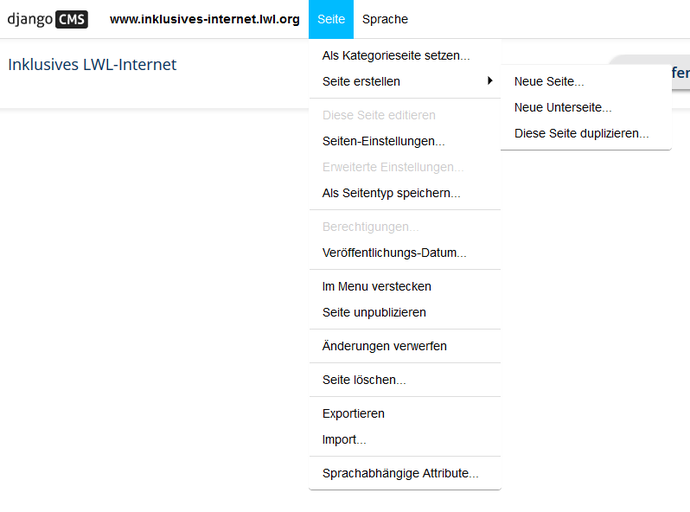This screenshot has width=690, height=512.
Task: Select Neue Seite... from the submenu
Action: 586,81
